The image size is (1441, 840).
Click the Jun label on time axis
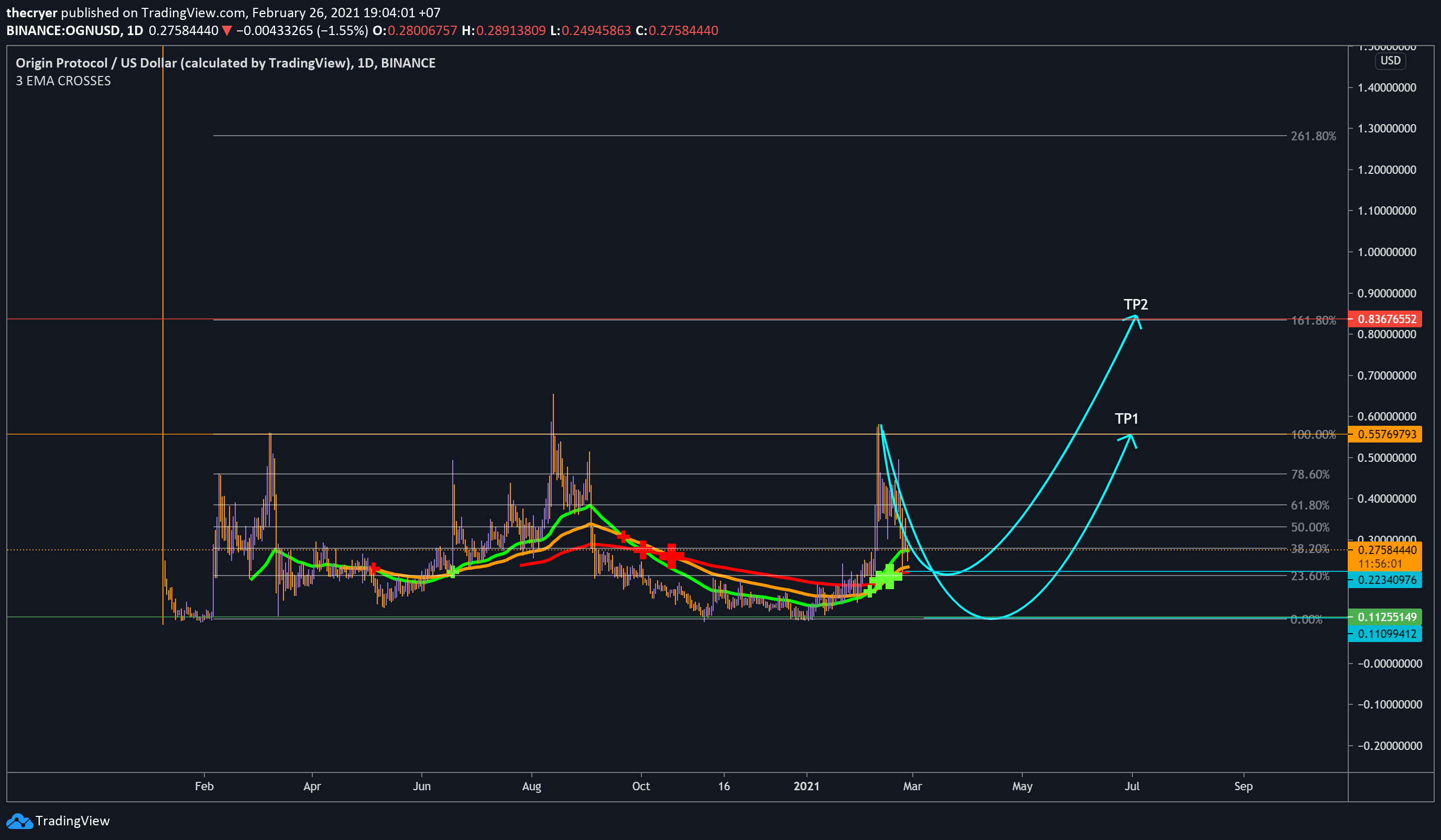pyautogui.click(x=421, y=786)
